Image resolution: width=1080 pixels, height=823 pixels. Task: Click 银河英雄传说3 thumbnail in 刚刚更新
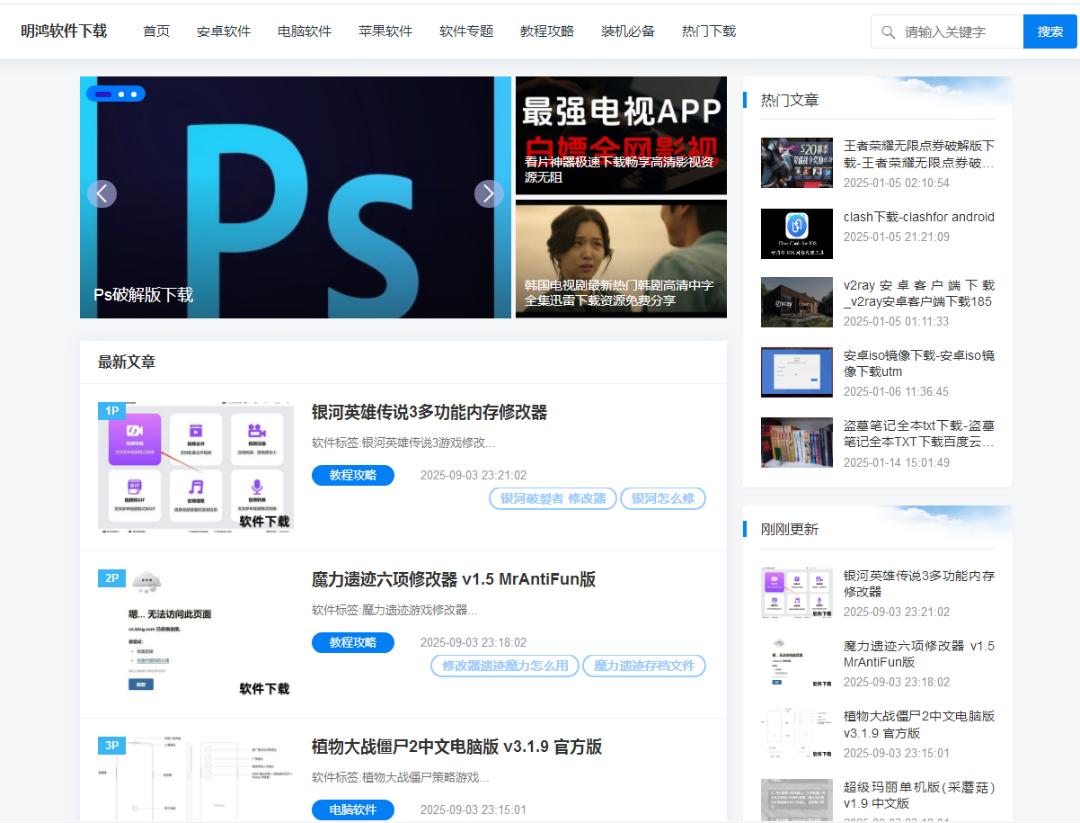[x=797, y=592]
